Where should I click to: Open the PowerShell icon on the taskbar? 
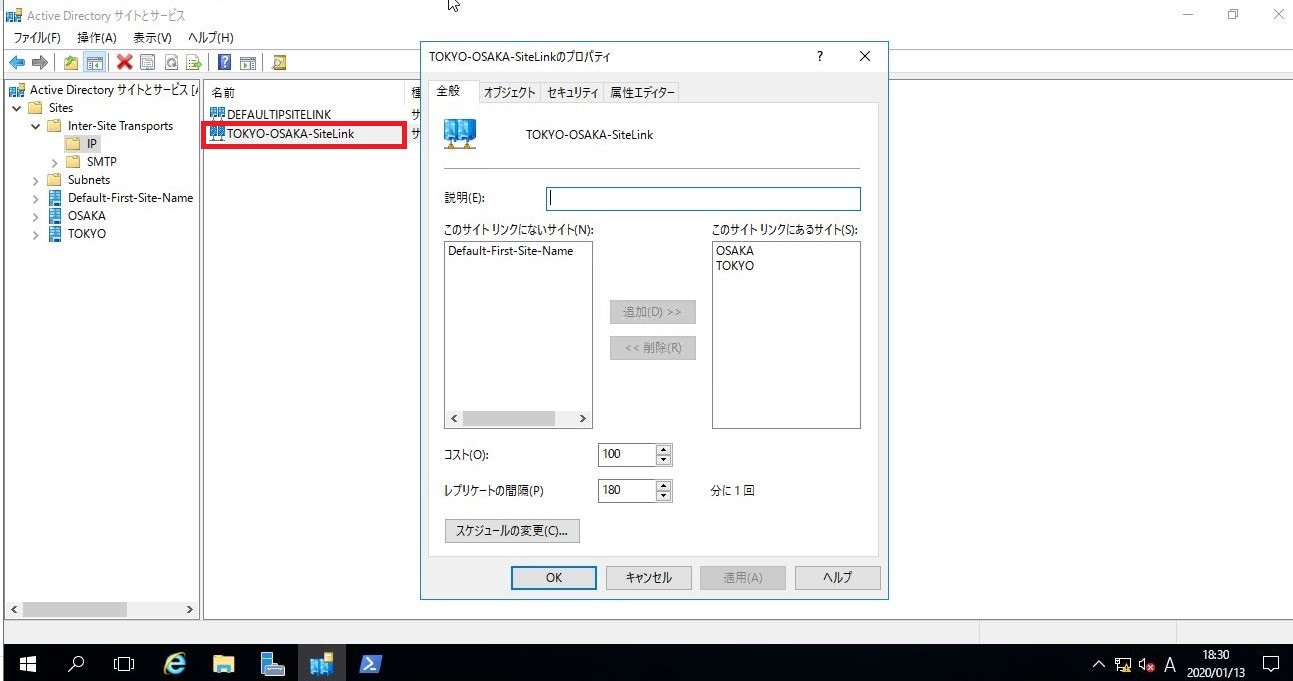371,663
